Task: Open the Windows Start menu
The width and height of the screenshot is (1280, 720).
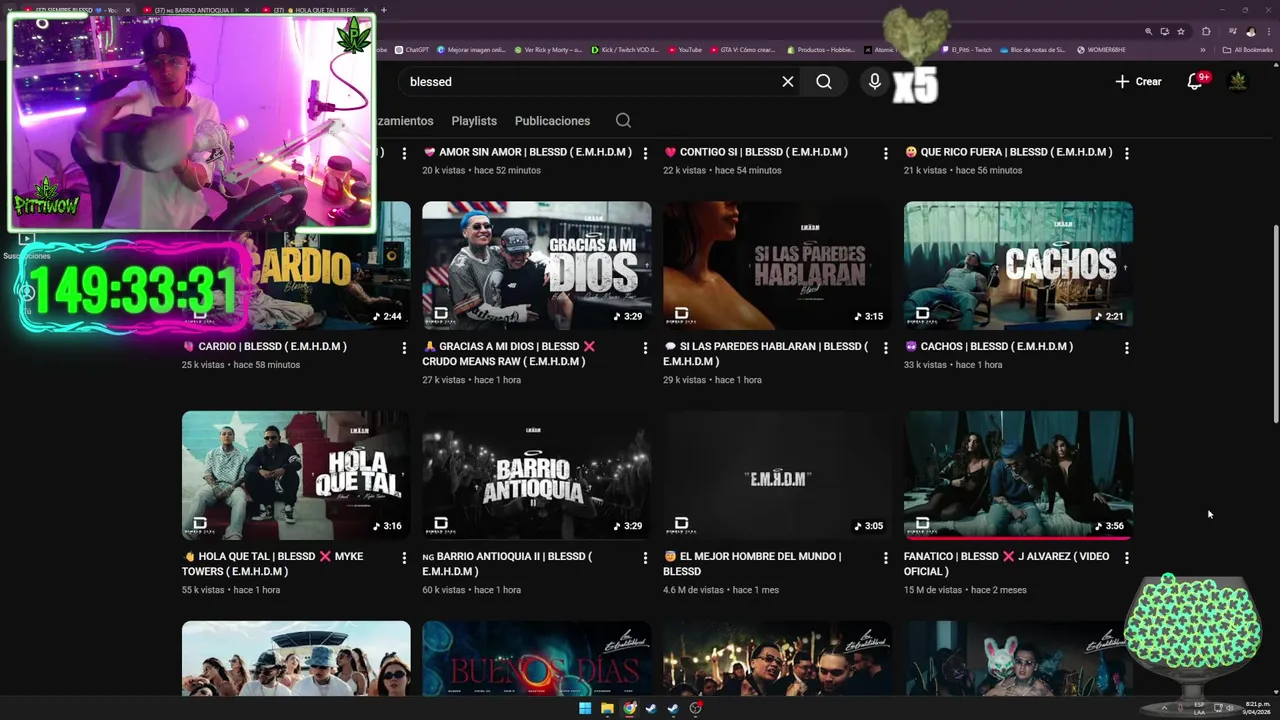Action: click(x=585, y=709)
